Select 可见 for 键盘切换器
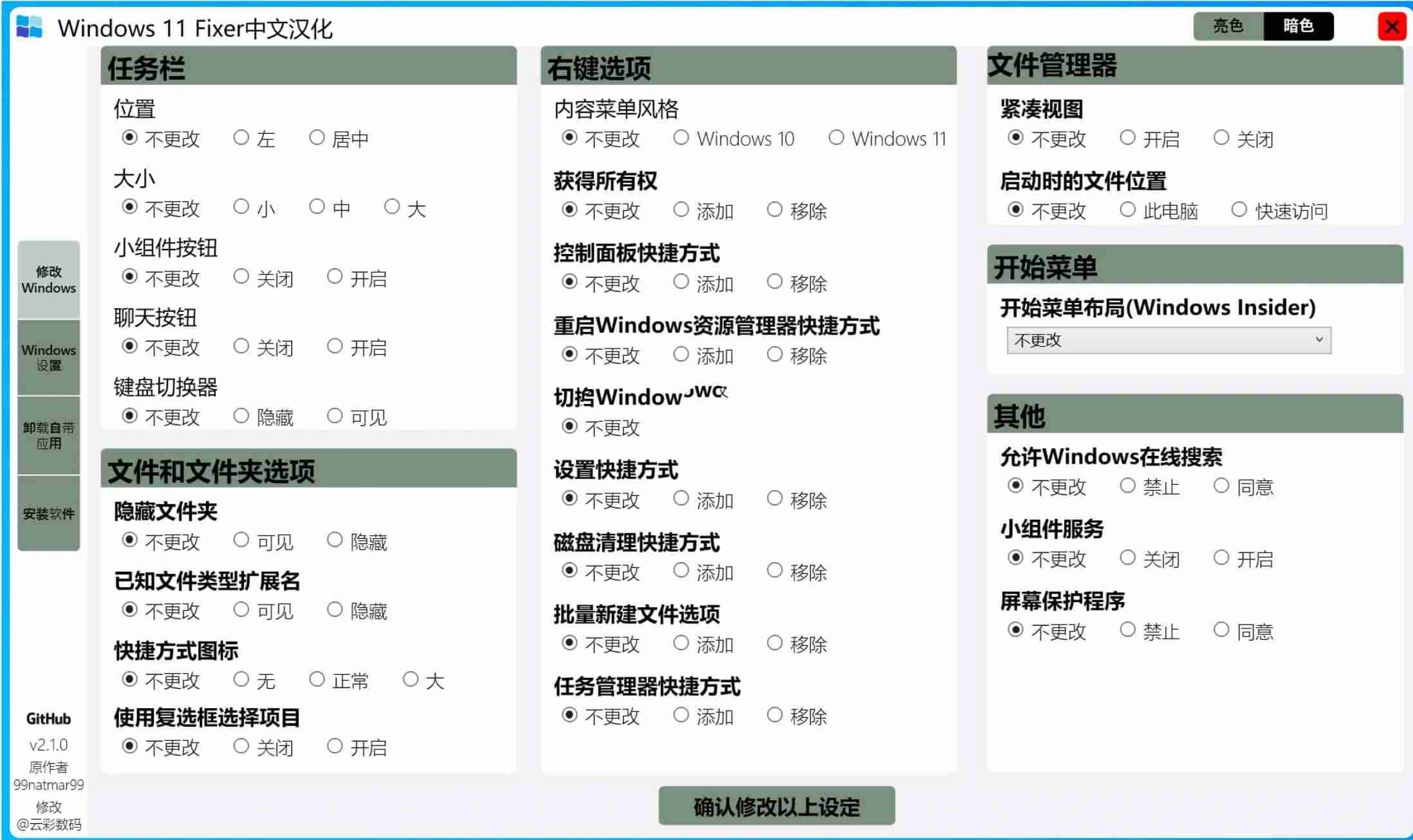Viewport: 1413px width, 840px height. (357, 417)
